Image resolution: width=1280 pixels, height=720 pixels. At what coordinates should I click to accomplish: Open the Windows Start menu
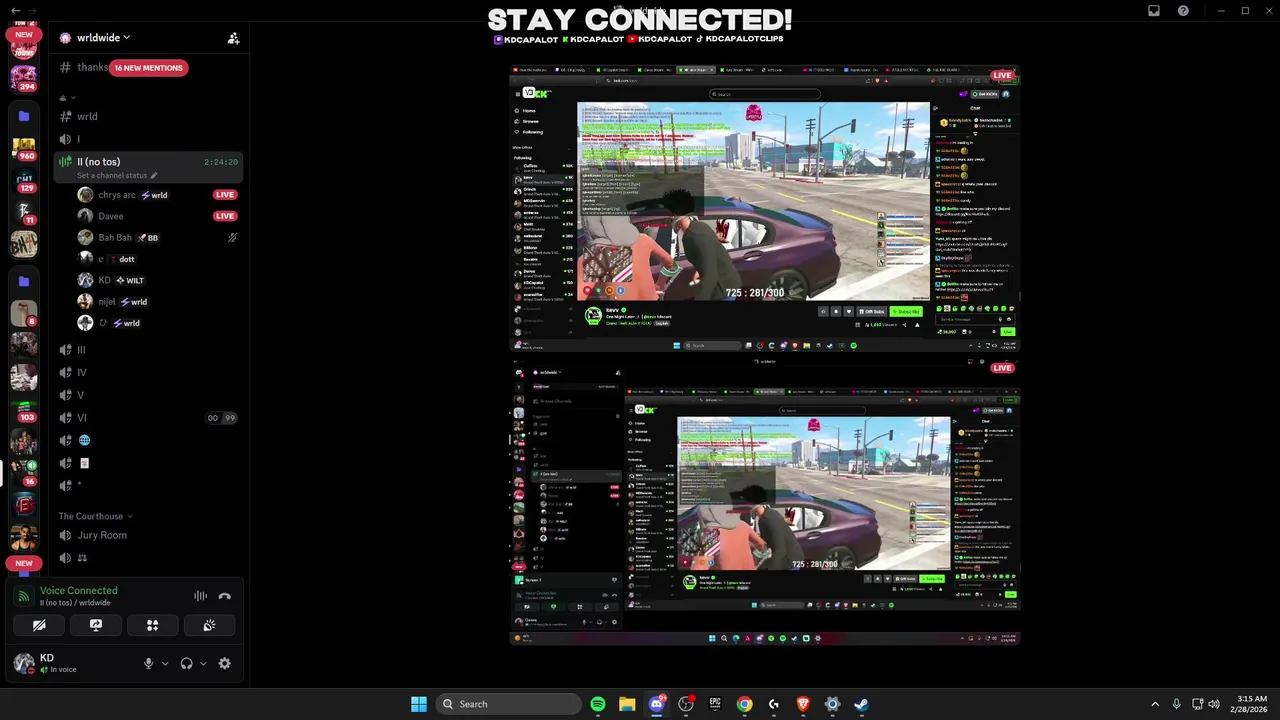pyautogui.click(x=419, y=704)
